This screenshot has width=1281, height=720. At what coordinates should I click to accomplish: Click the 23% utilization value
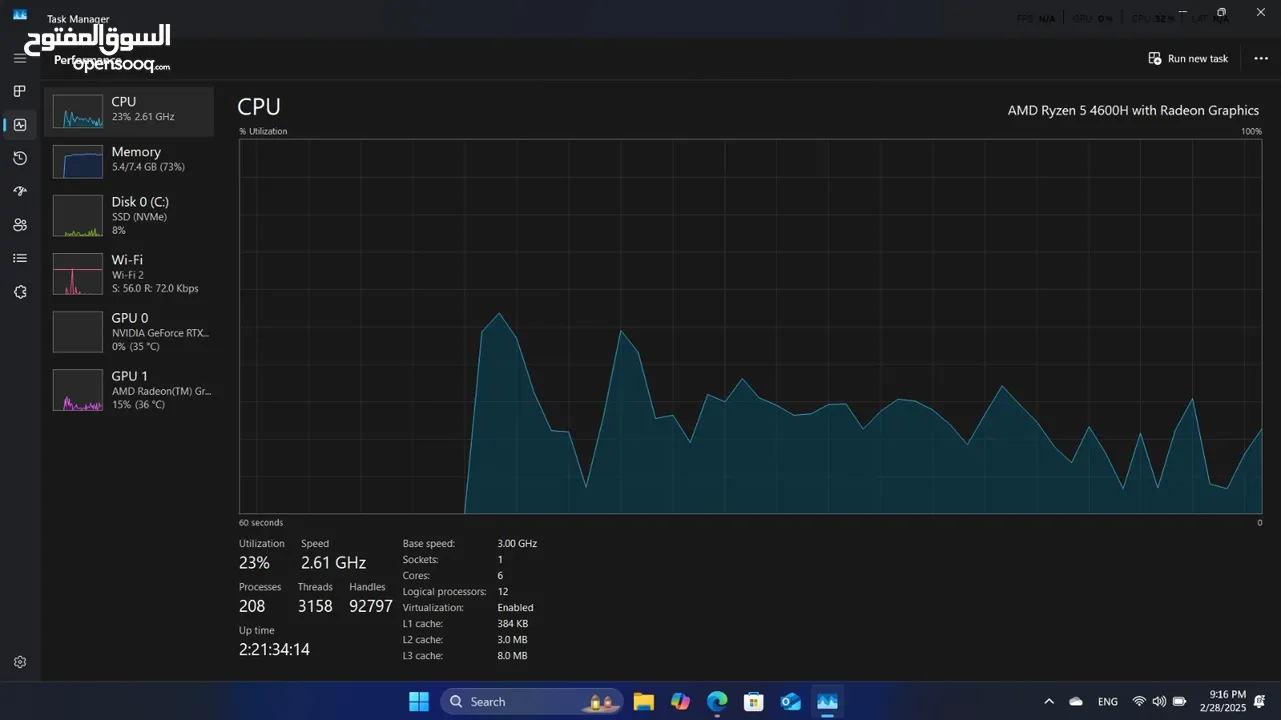[254, 563]
